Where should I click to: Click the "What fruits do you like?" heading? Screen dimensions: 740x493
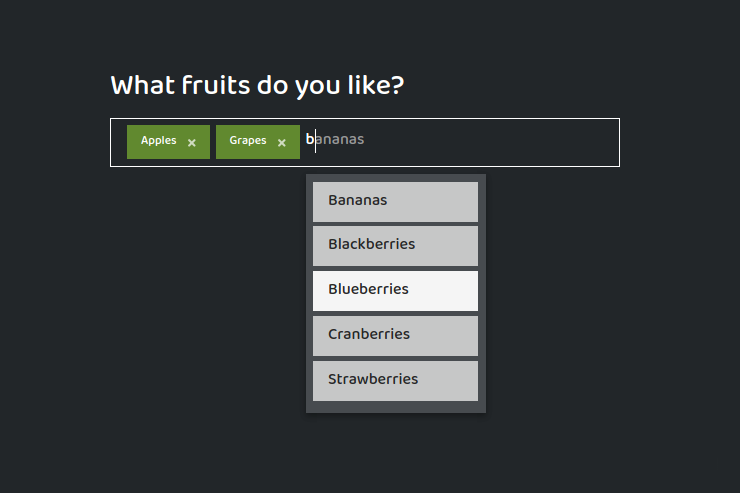[x=257, y=85]
